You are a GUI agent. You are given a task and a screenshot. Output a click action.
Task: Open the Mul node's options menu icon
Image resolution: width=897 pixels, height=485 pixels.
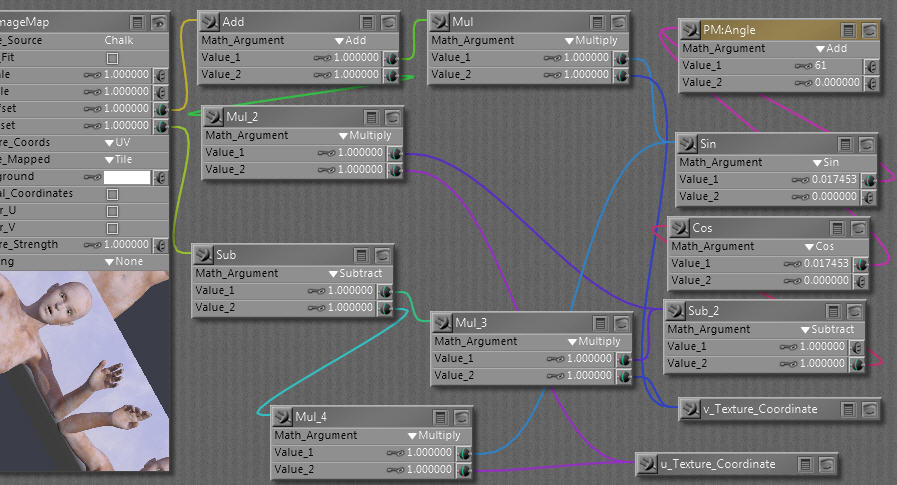(597, 22)
